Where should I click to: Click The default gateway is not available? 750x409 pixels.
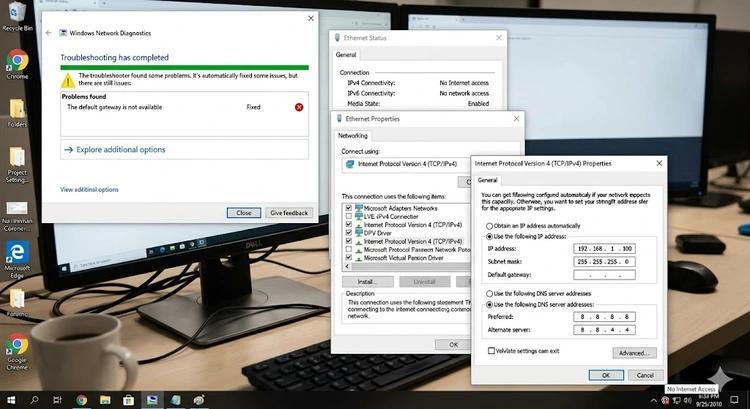coord(114,107)
